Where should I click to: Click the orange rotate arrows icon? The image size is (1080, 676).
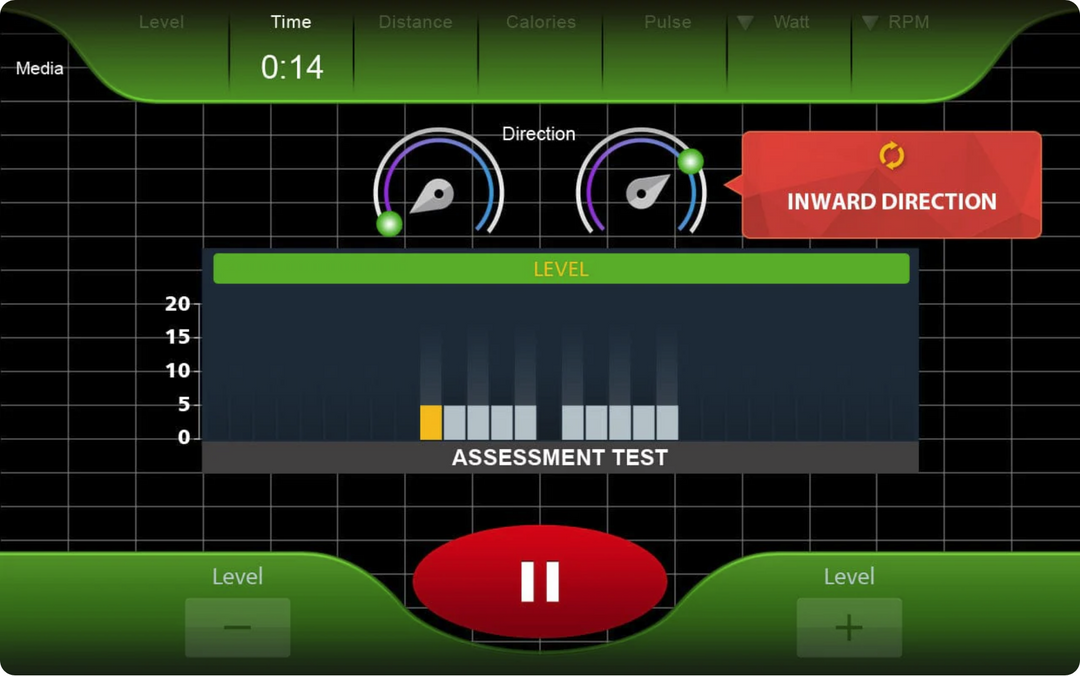[891, 156]
